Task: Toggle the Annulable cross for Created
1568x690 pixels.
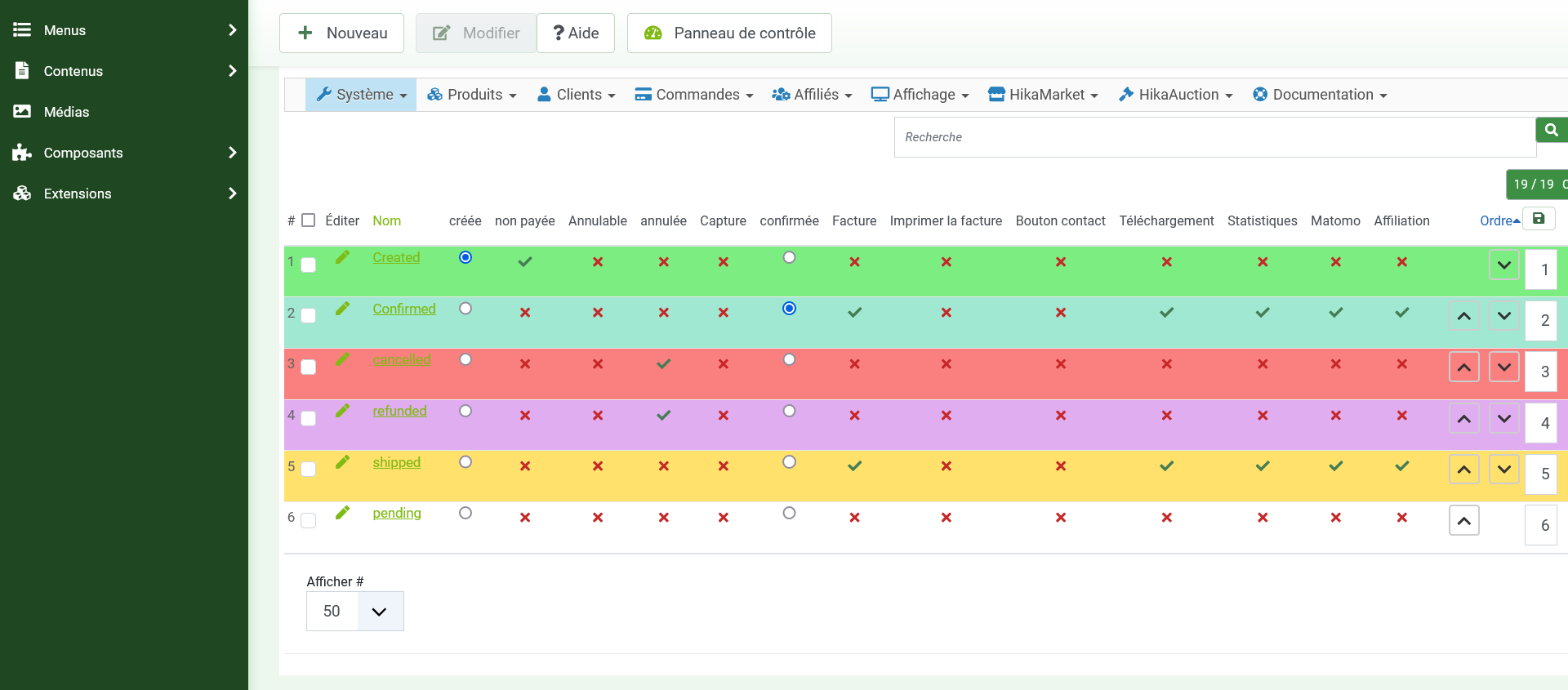Action: pos(598,262)
